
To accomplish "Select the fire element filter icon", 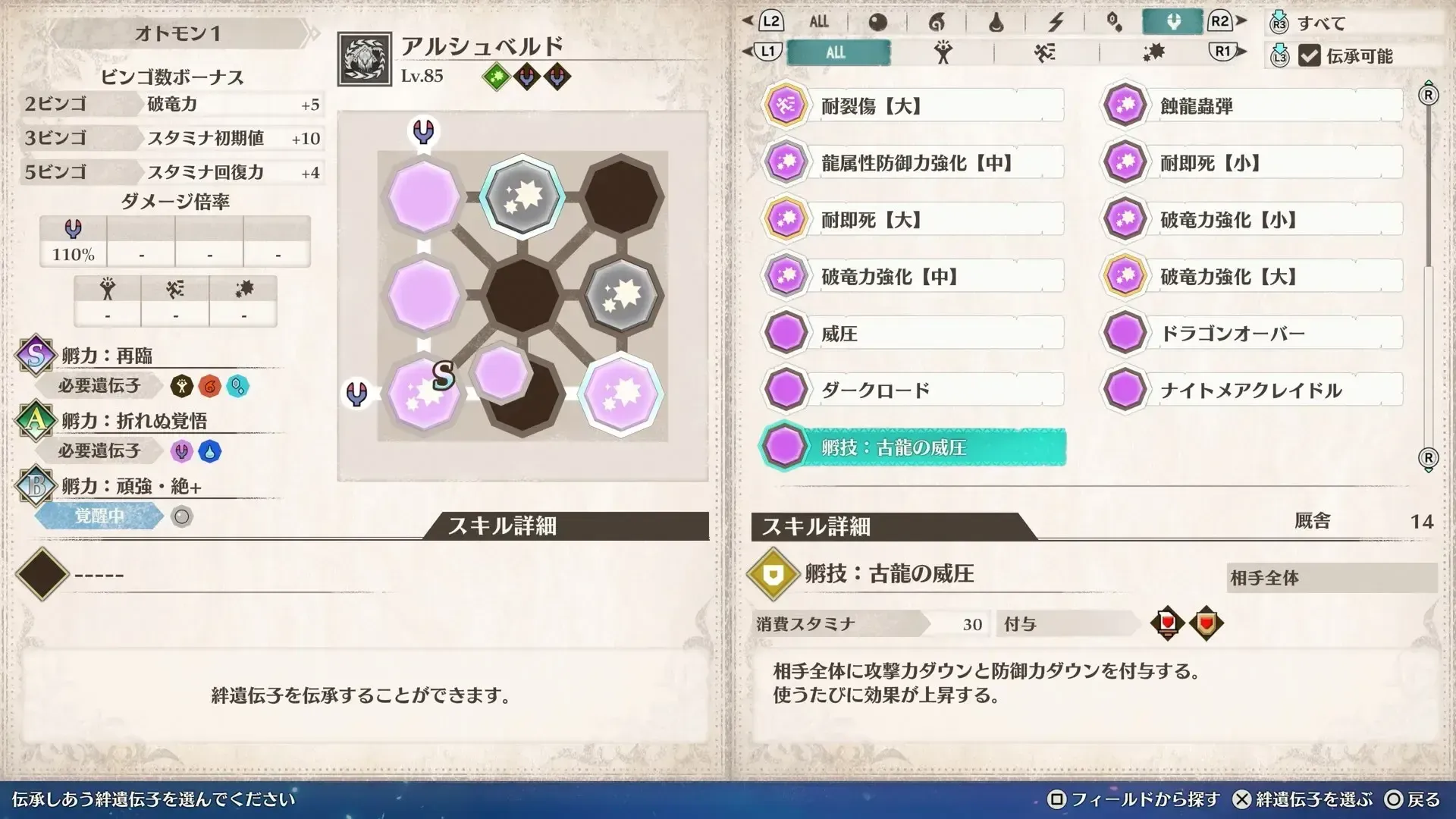I will (x=937, y=22).
